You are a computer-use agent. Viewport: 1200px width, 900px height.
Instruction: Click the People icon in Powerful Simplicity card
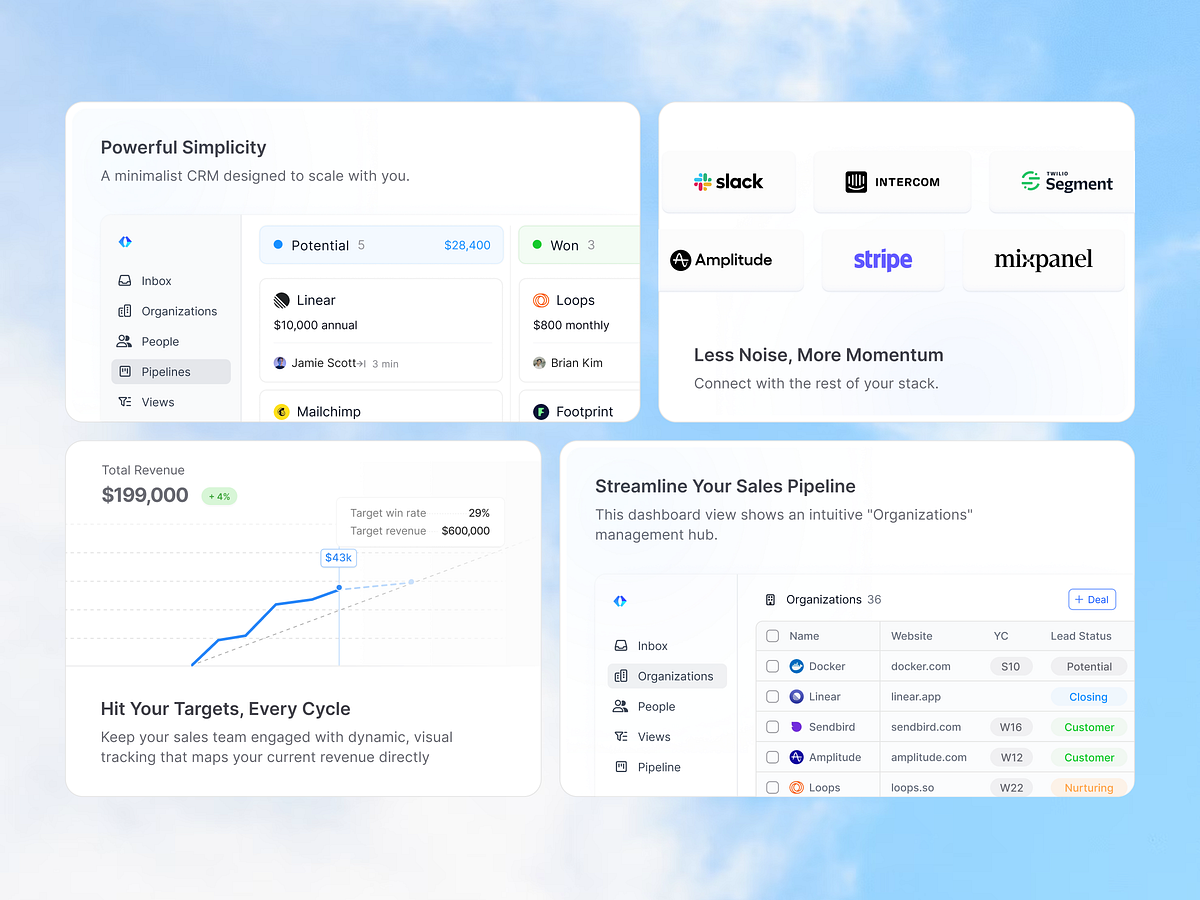point(125,341)
